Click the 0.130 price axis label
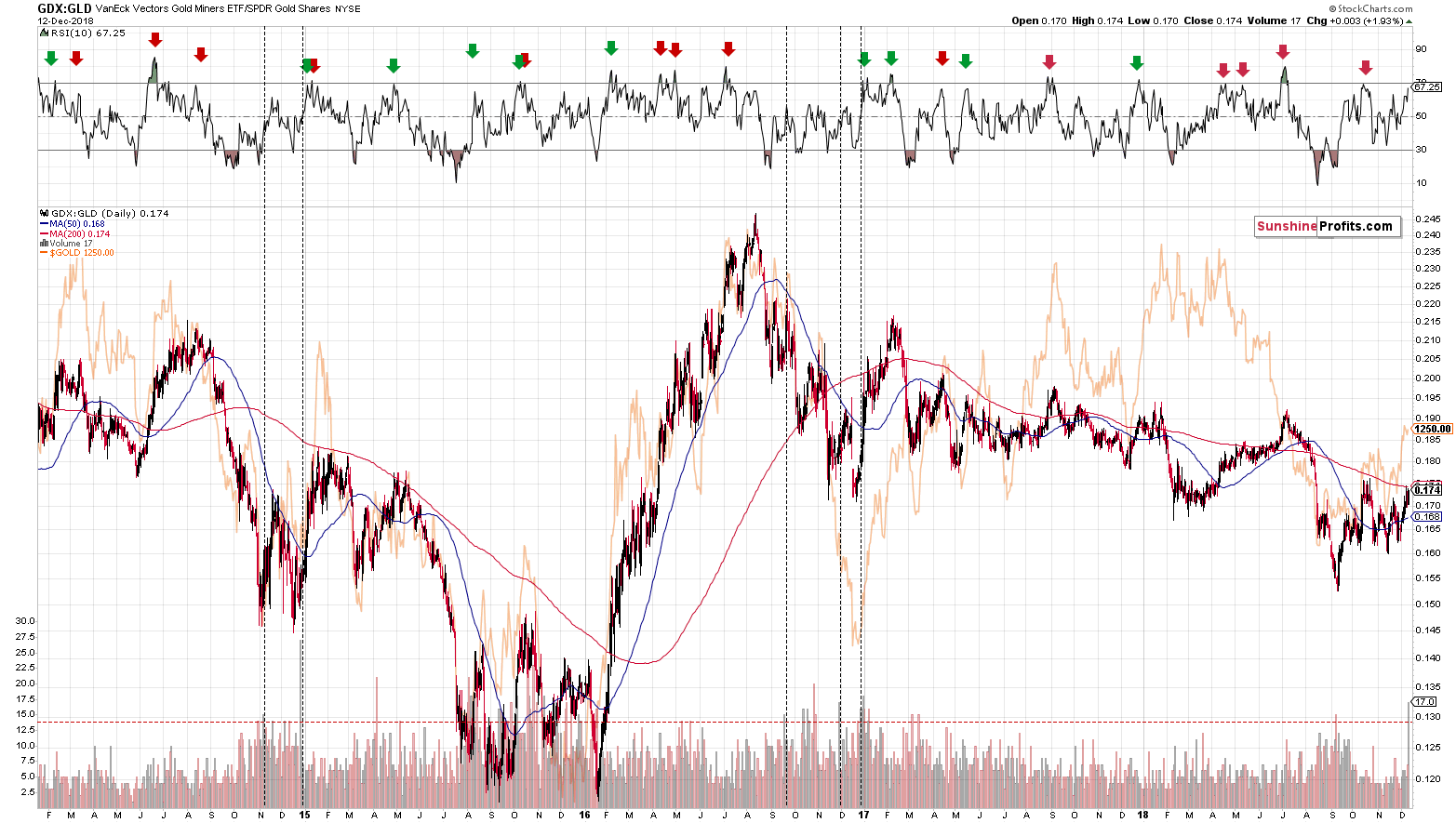Image resolution: width=1456 pixels, height=823 pixels. click(x=1428, y=717)
